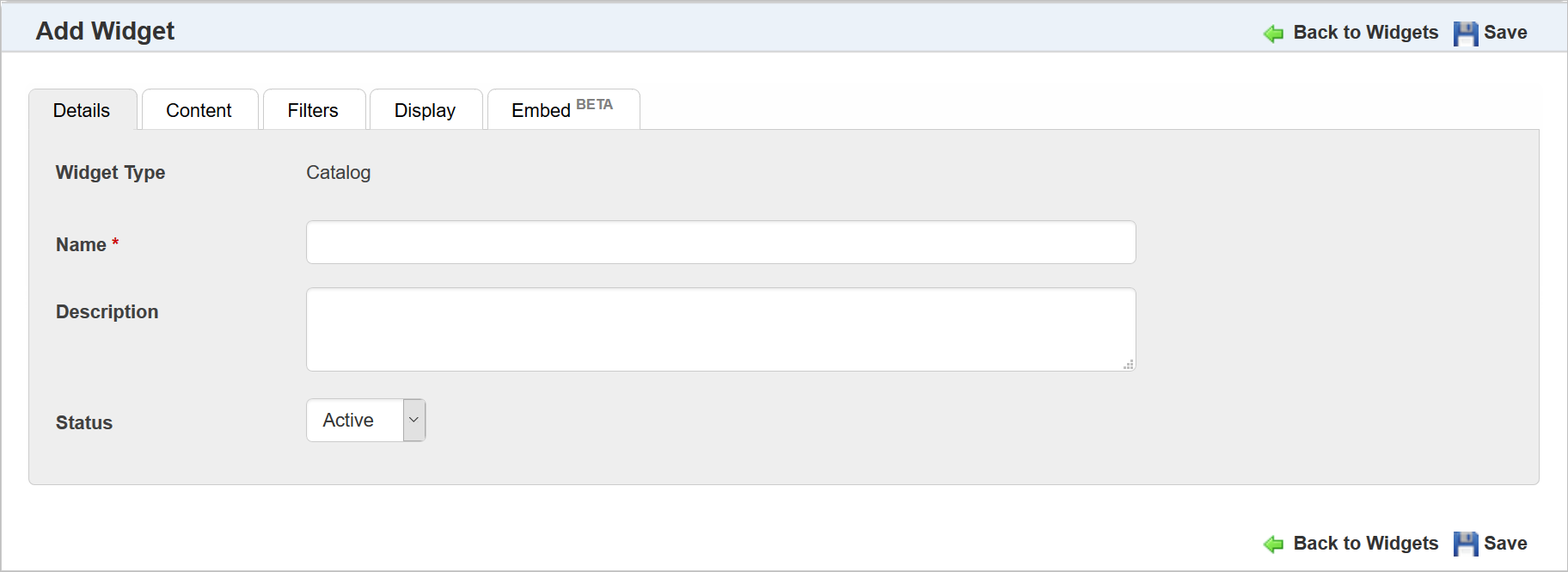The width and height of the screenshot is (1568, 572).
Task: Focus the Name text field
Action: (x=720, y=243)
